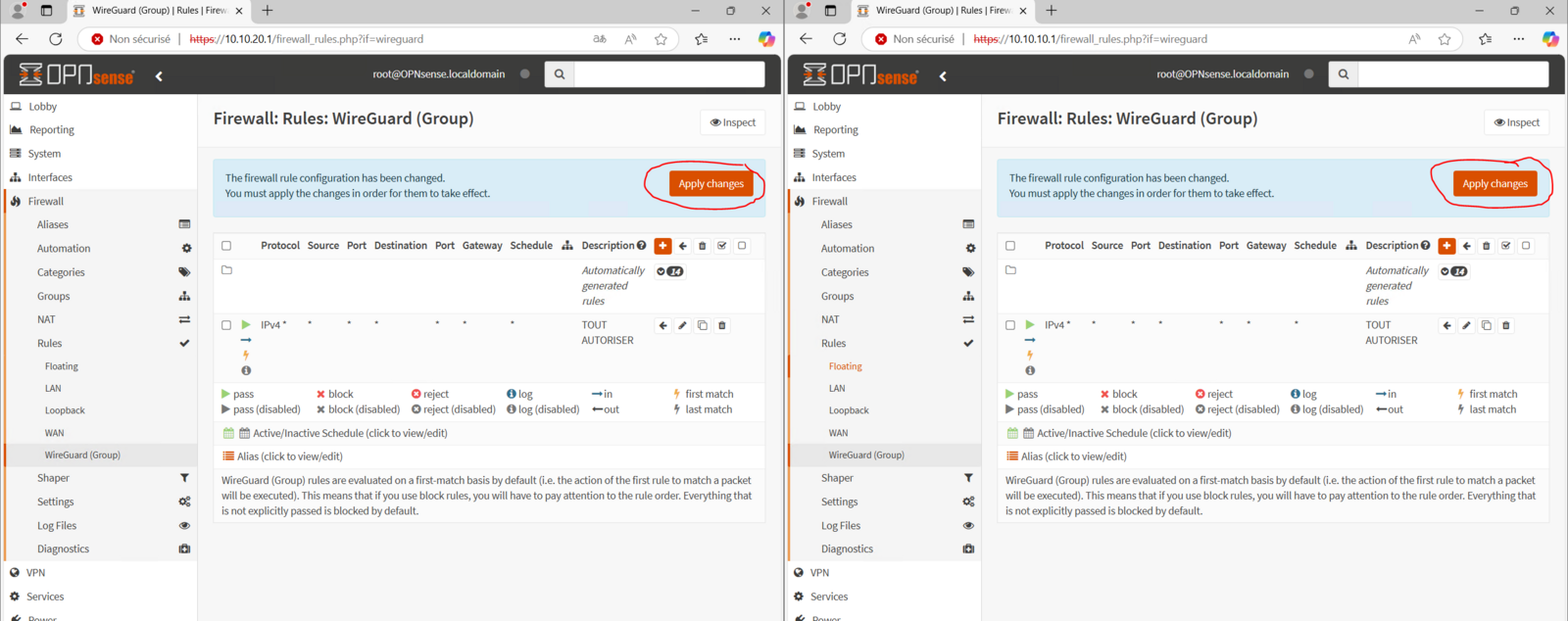Open Floating rules in the right window sidebar
This screenshot has width=1568, height=621.
[x=845, y=366]
